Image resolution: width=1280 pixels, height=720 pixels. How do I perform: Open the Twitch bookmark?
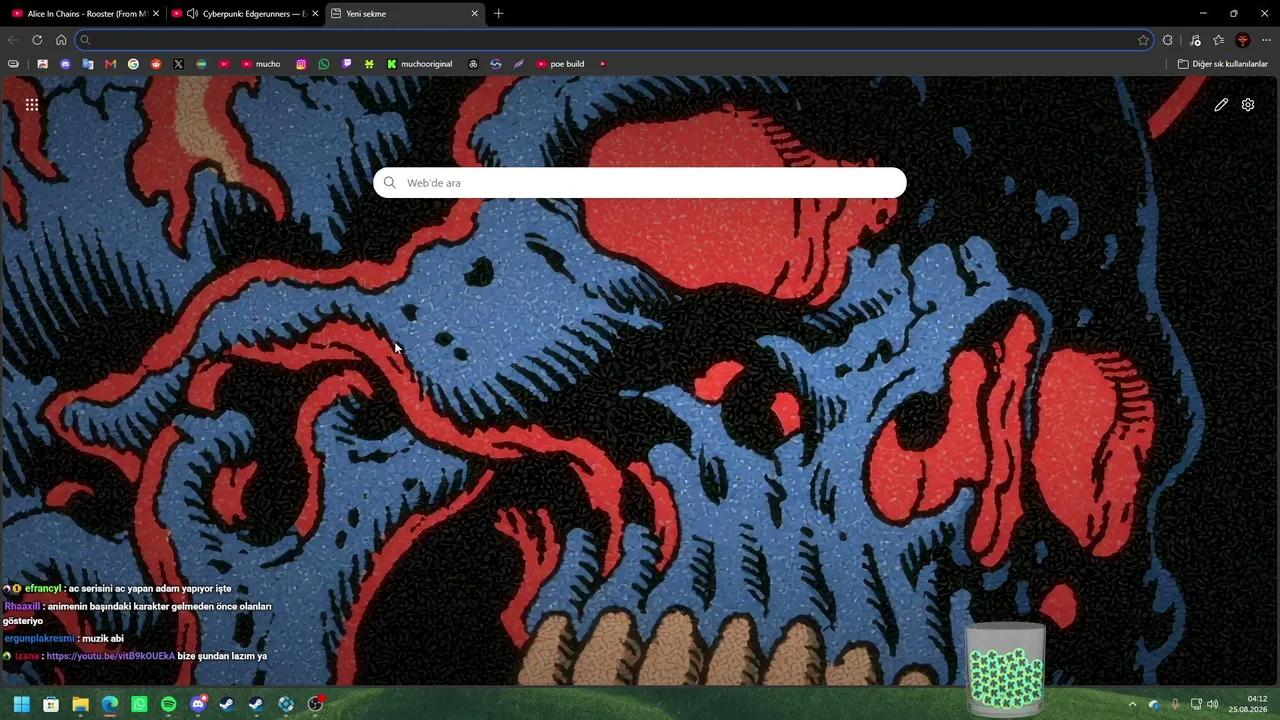pyautogui.click(x=347, y=64)
